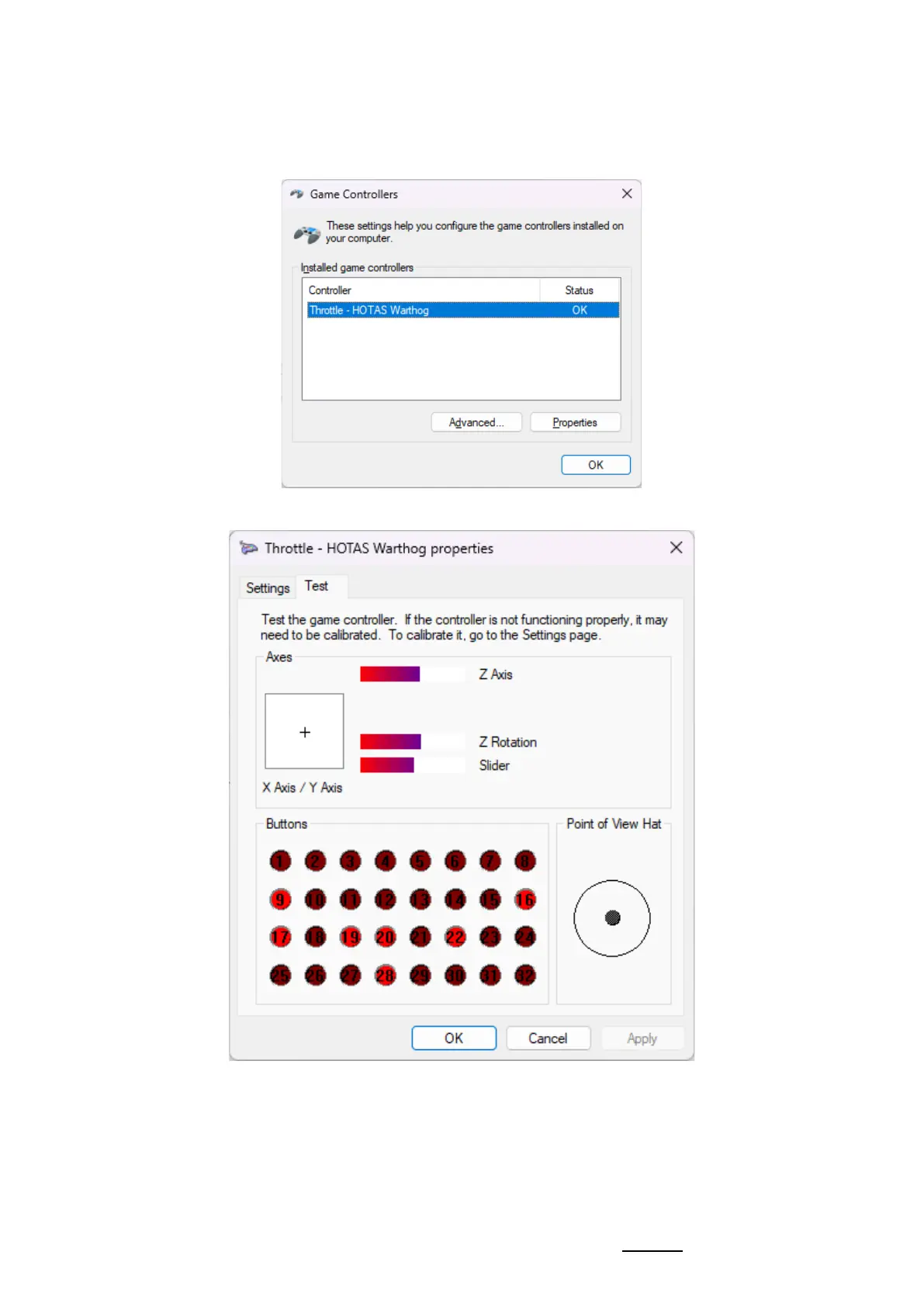This screenshot has height=1307, width=924.
Task: Click button indicator 27
Action: 350,975
